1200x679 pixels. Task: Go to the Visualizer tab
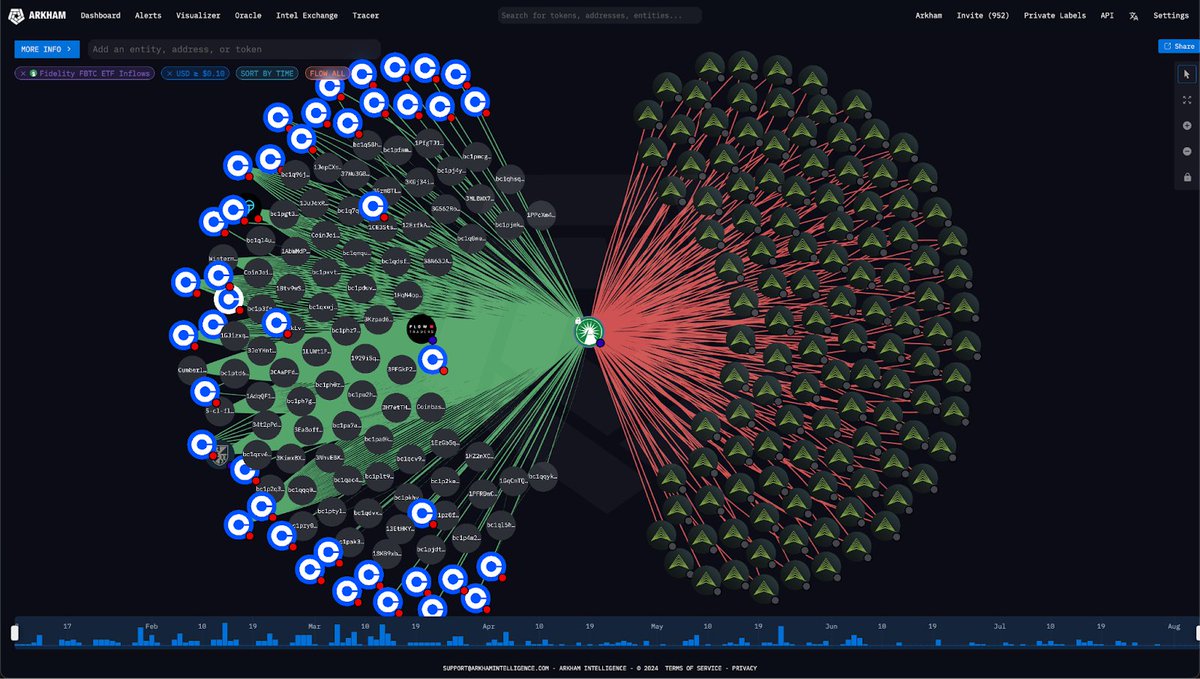[x=198, y=16]
